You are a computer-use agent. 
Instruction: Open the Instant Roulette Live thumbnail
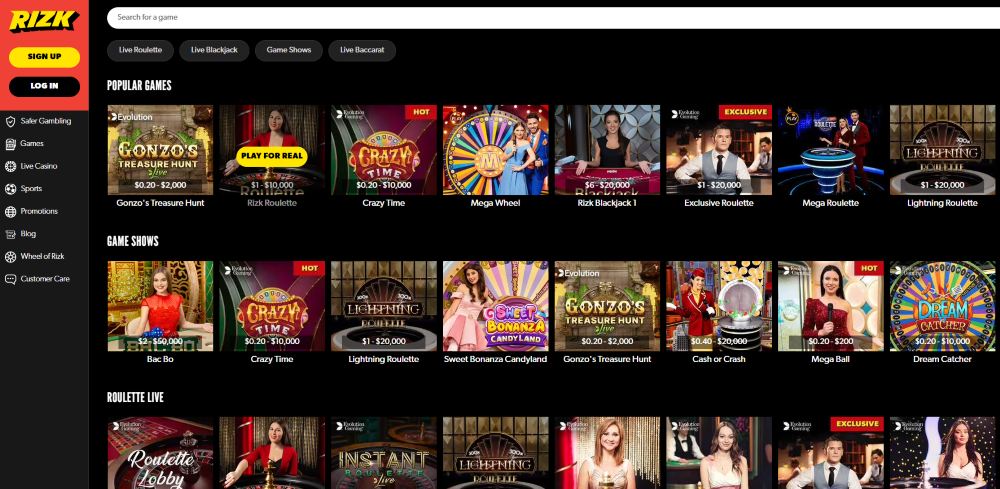tap(384, 453)
